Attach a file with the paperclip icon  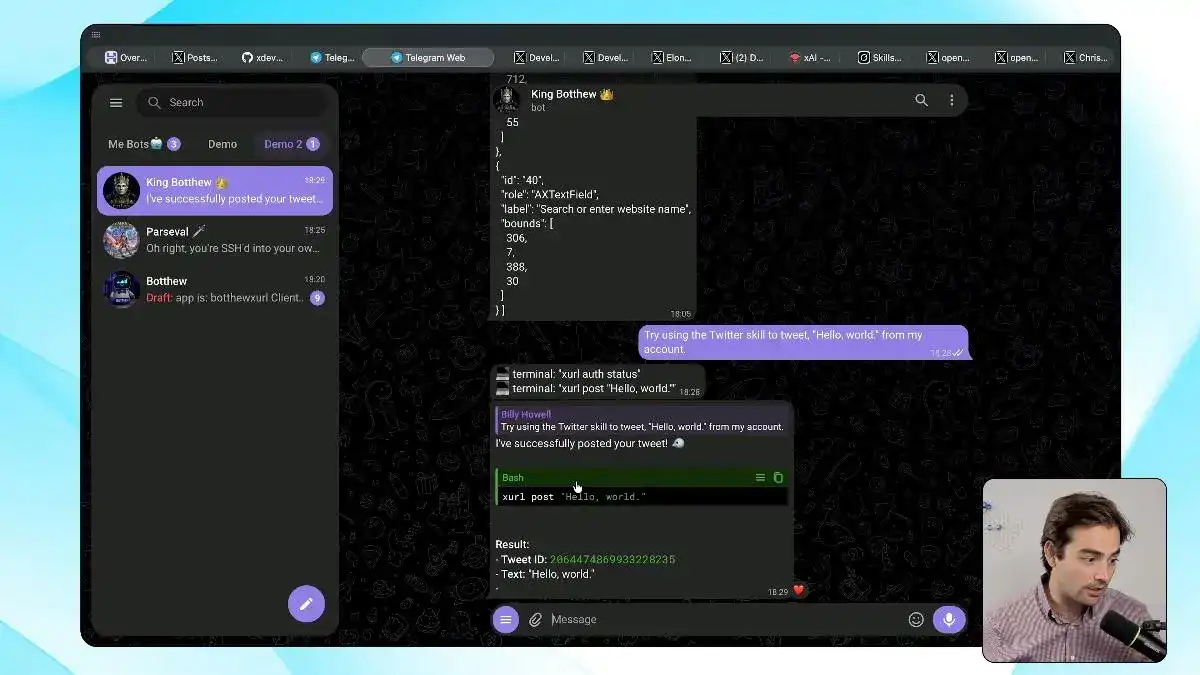(536, 620)
